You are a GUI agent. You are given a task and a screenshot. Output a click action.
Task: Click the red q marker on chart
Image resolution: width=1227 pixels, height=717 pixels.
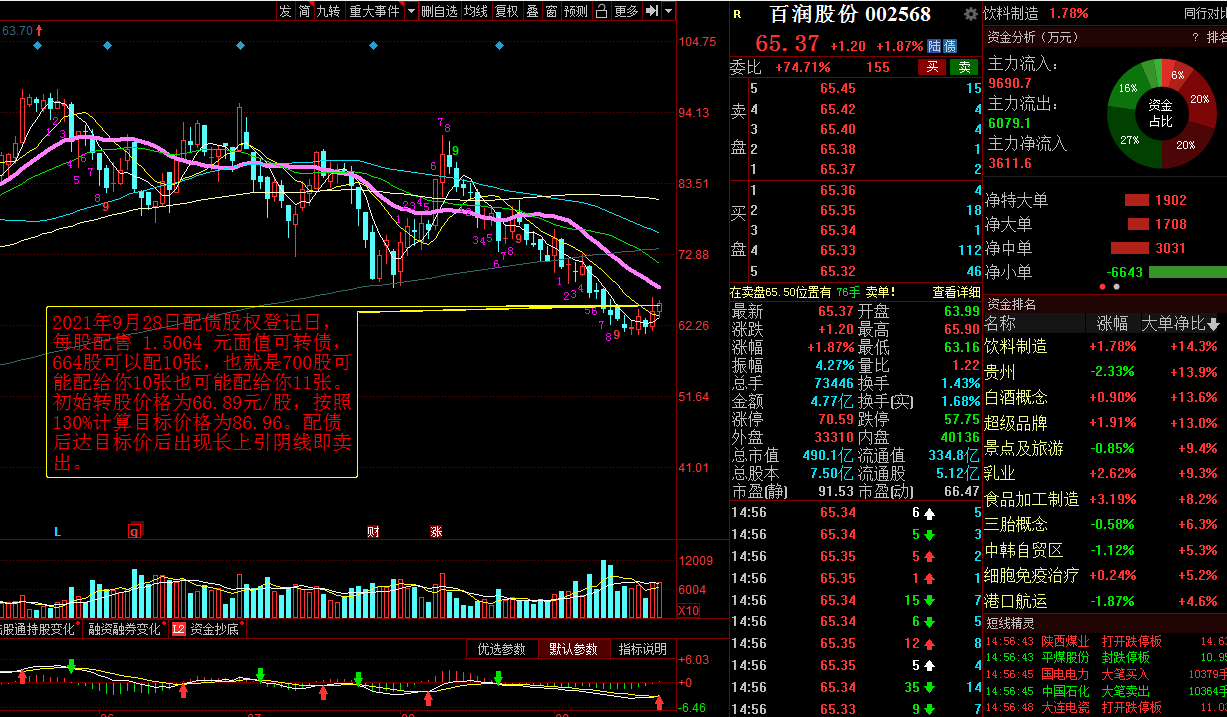tap(135, 532)
